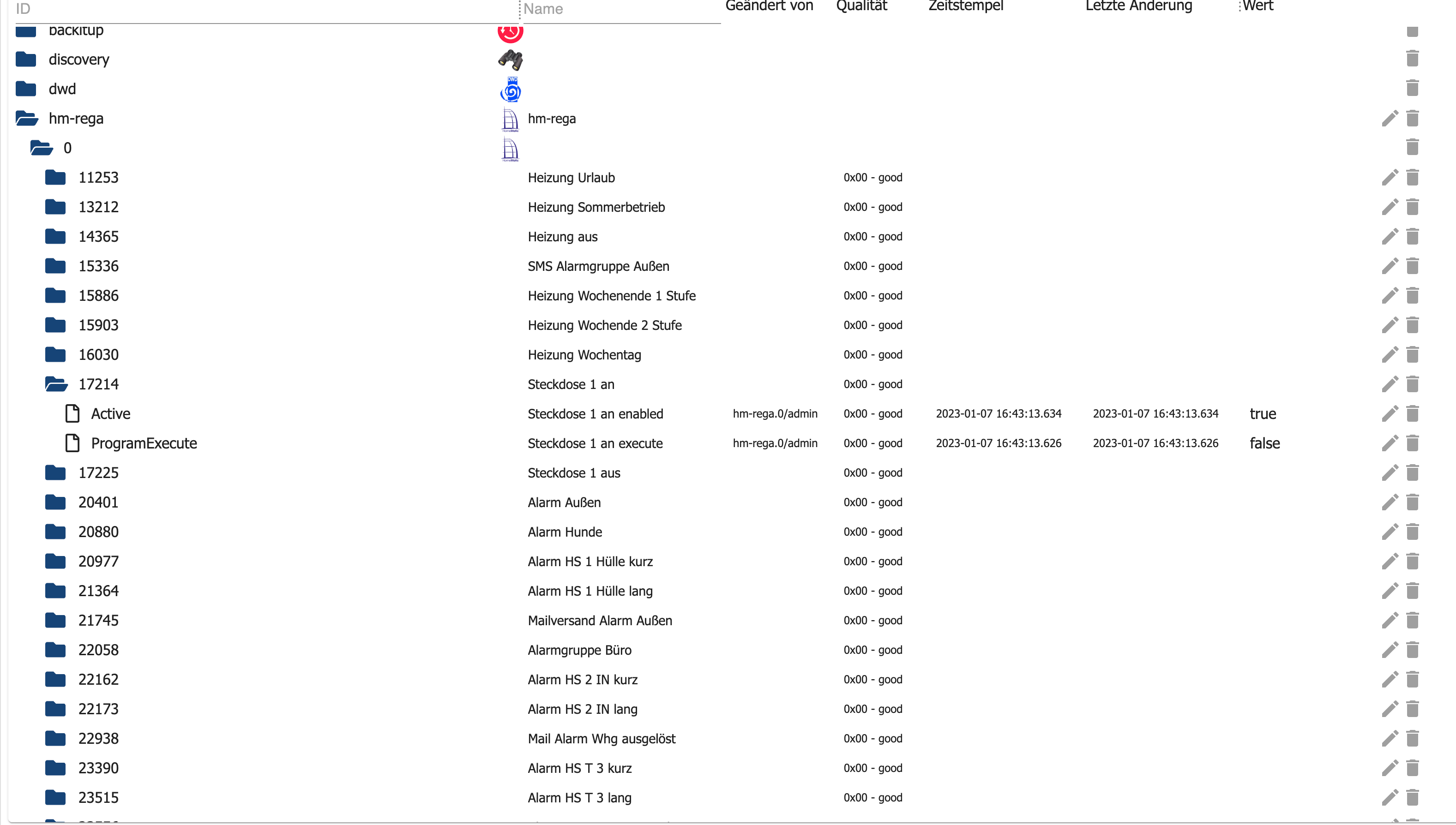1456x825 pixels.
Task: Delete Heizung Wochende 2 Stufe object
Action: 1412,325
